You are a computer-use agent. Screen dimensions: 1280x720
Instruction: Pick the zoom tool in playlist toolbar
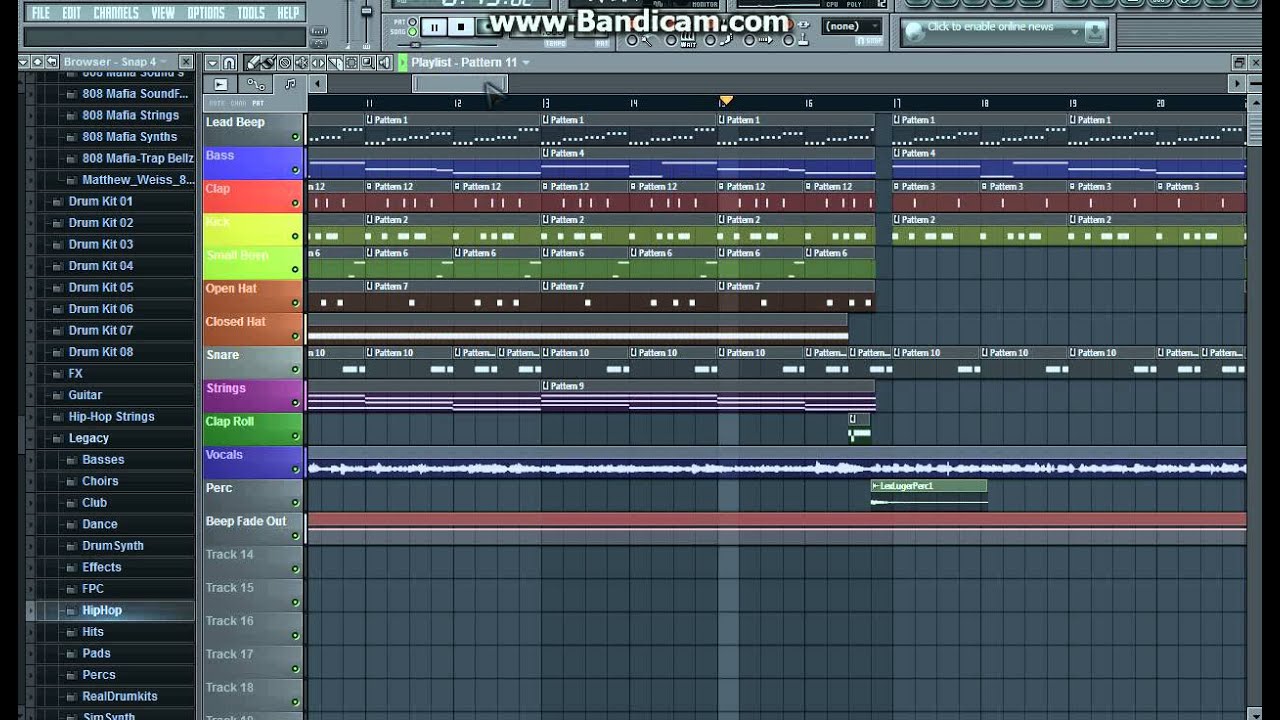368,63
